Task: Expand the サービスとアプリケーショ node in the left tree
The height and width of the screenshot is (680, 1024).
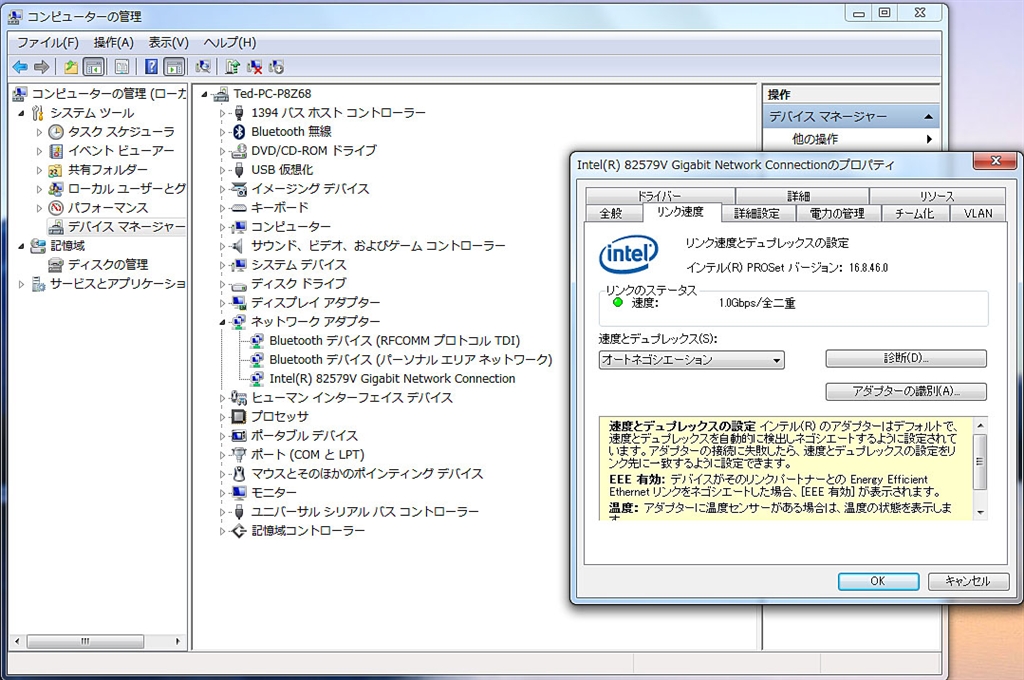Action: (22, 284)
